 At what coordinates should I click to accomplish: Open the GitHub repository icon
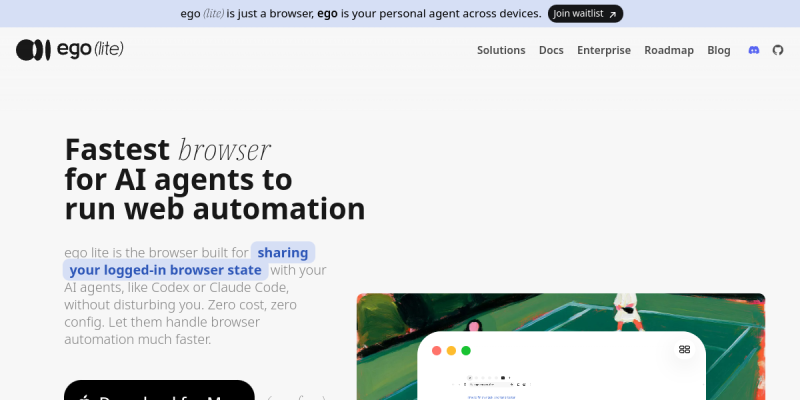tap(778, 50)
